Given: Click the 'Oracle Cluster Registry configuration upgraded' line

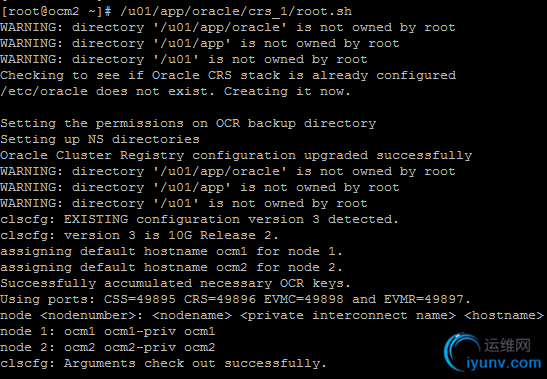Looking at the screenshot, I should [236, 156].
